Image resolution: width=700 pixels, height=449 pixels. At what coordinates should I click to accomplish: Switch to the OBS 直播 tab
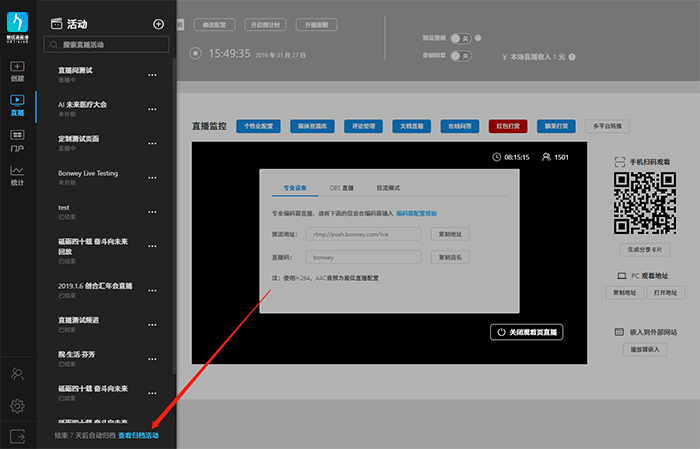click(342, 187)
